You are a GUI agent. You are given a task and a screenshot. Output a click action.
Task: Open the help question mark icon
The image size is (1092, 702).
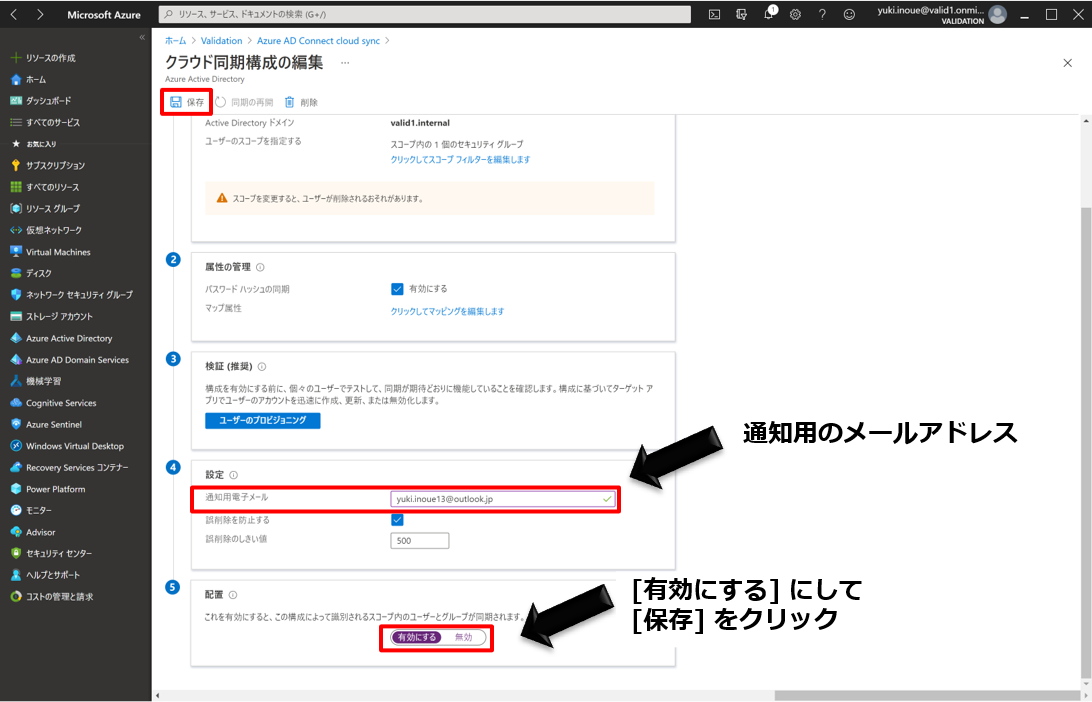[x=822, y=14]
